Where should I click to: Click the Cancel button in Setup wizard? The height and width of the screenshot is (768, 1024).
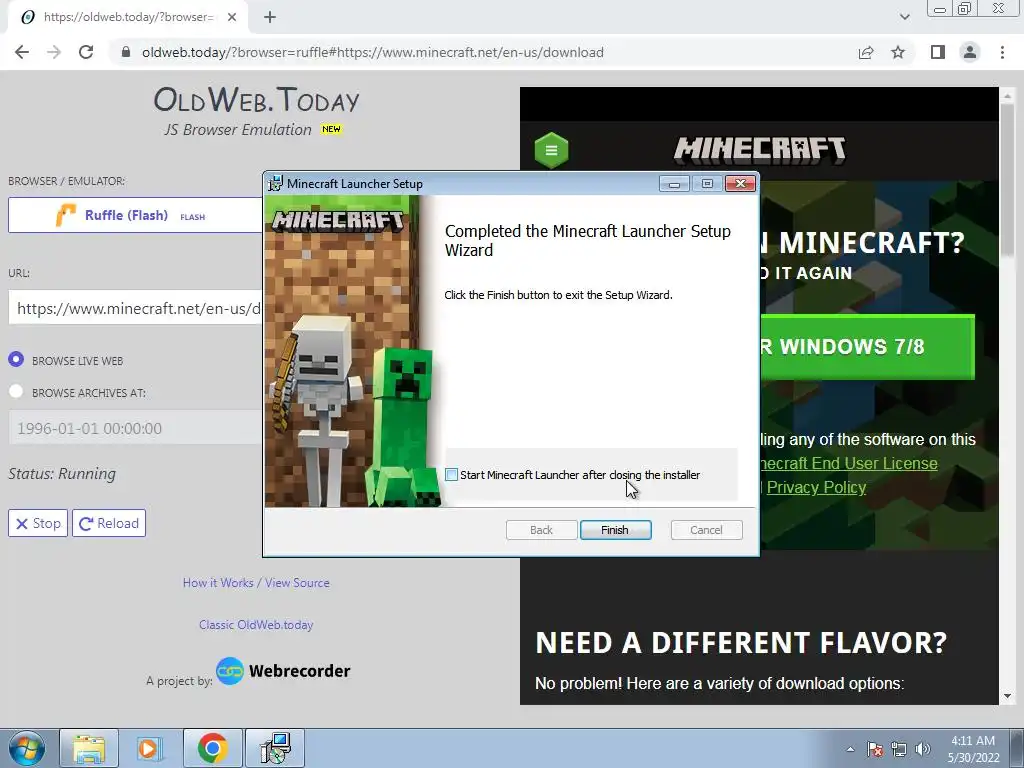[x=706, y=530]
